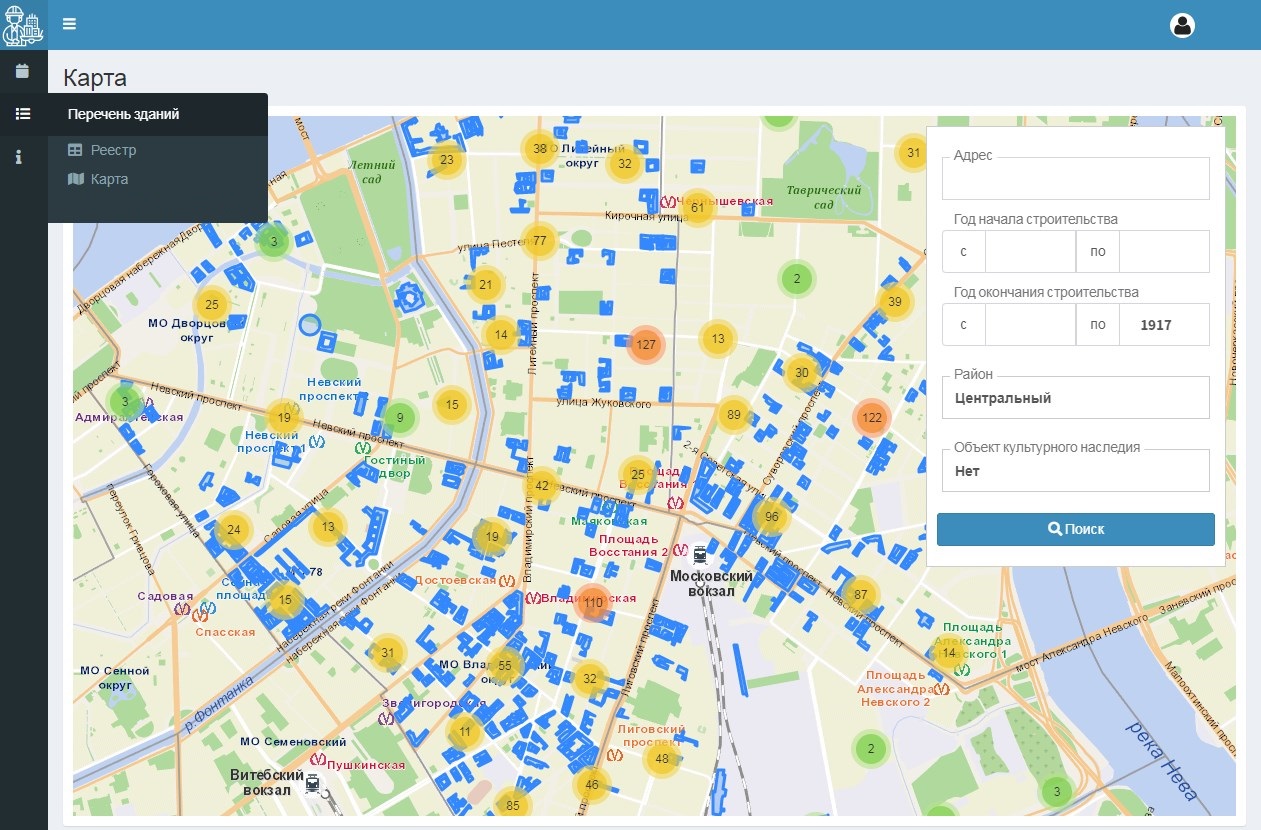This screenshot has width=1261, height=830.
Task: Click yellow cluster marker 87
Action: (x=860, y=595)
